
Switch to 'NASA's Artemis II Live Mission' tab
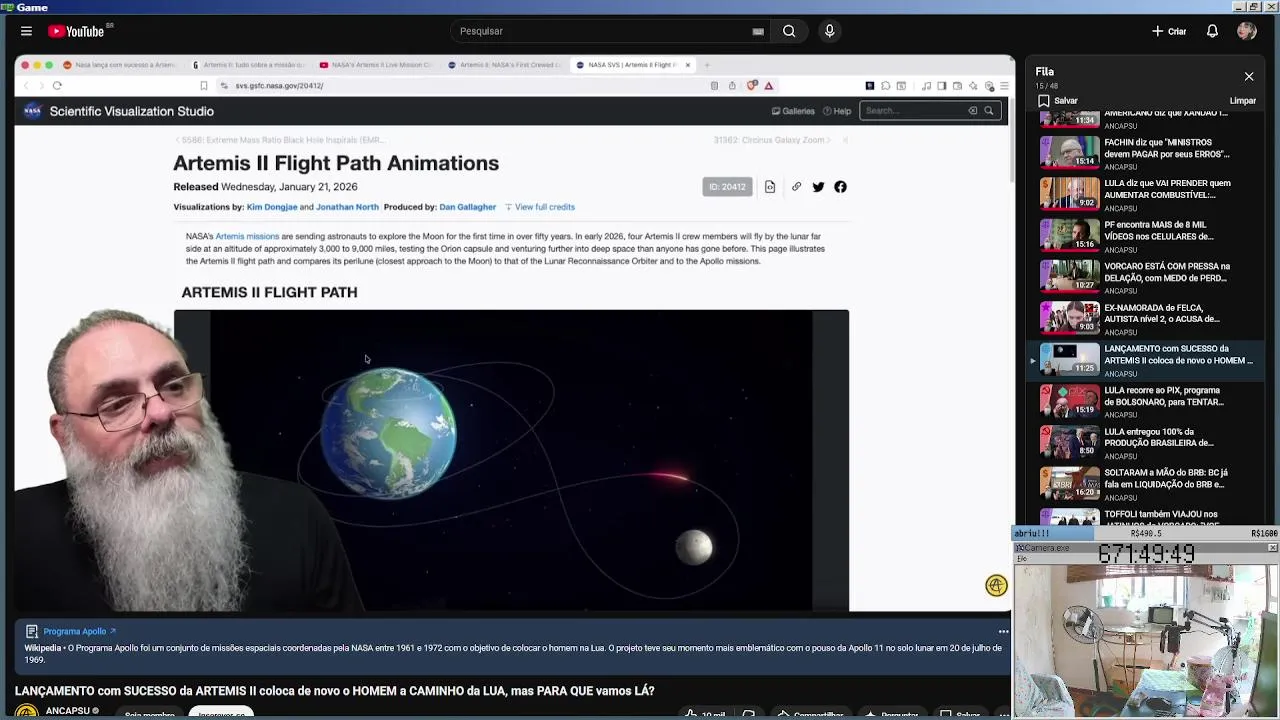pos(376,65)
